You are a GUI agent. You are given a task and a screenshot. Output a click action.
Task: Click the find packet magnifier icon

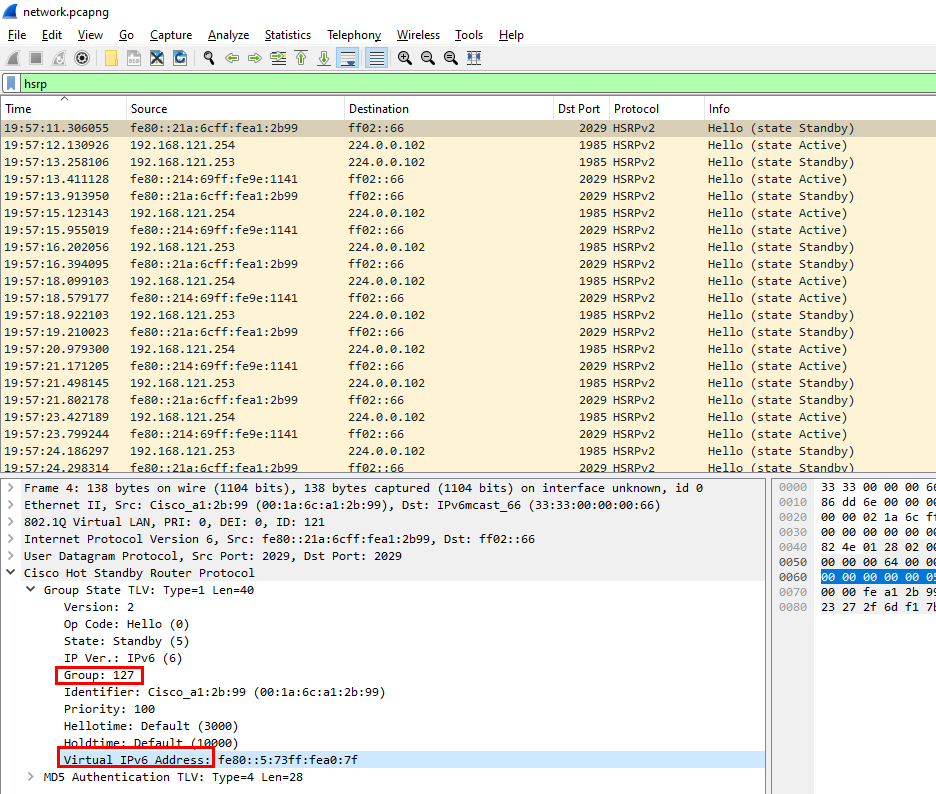coord(209,58)
